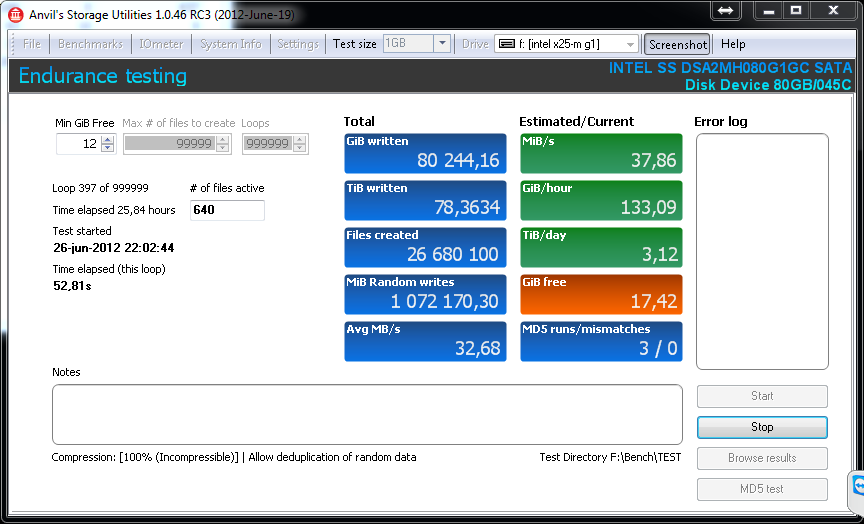The height and width of the screenshot is (524, 864).
Task: Click inside the Notes text box
Action: [367, 414]
